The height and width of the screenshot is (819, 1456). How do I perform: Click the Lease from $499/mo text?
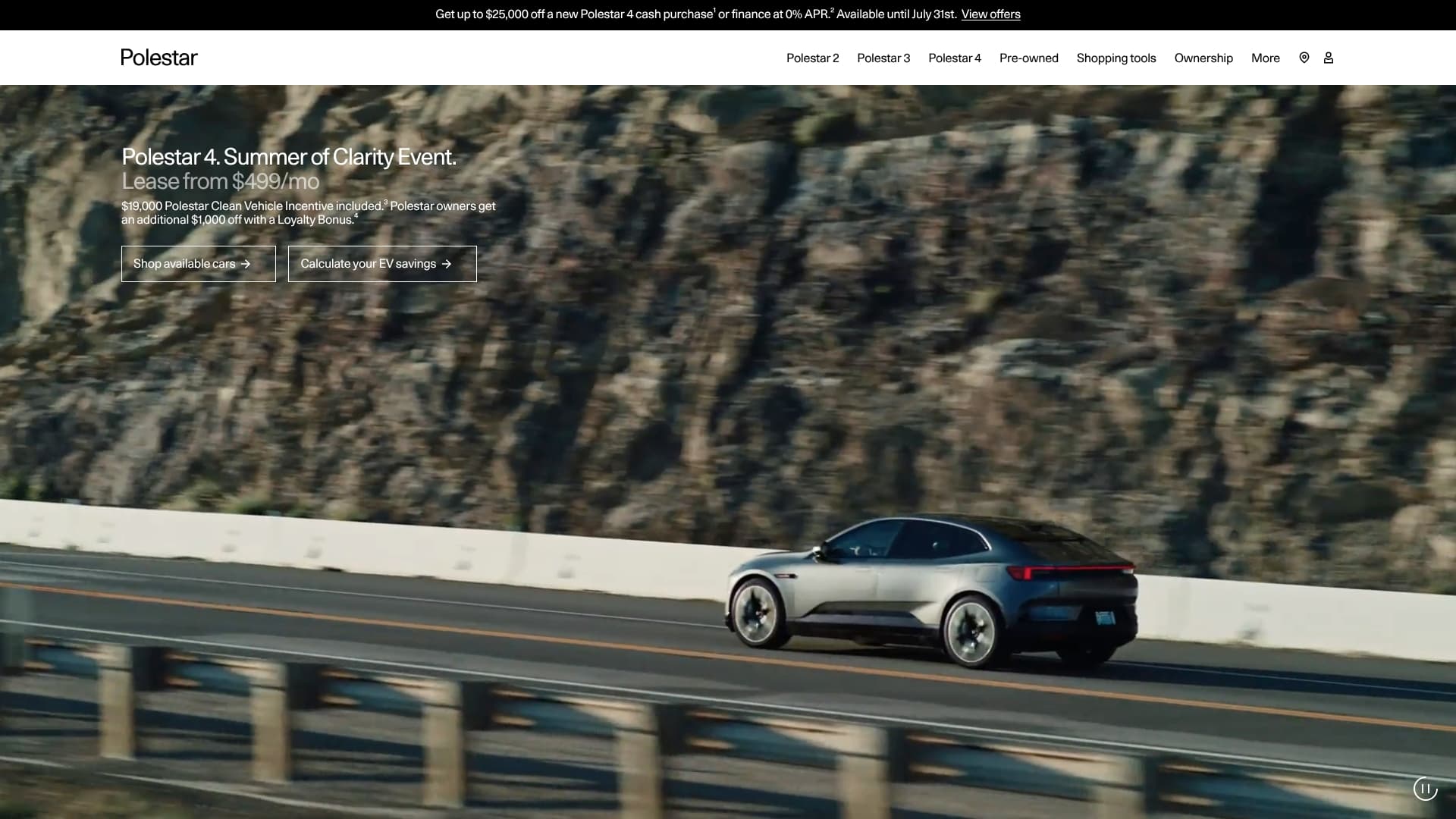coord(221,181)
